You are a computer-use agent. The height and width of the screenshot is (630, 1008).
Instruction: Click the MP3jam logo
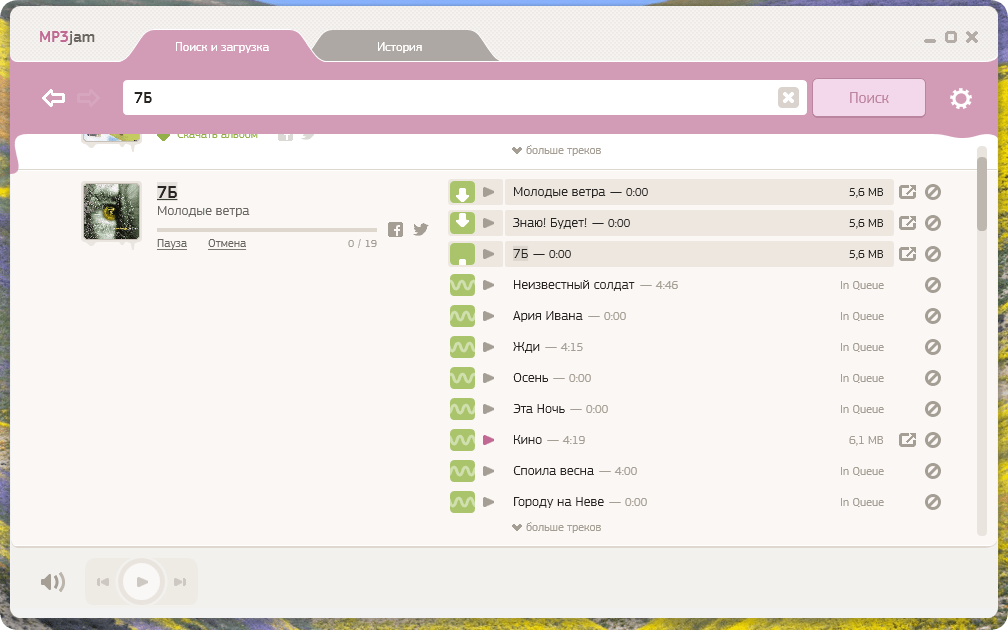(x=67, y=37)
